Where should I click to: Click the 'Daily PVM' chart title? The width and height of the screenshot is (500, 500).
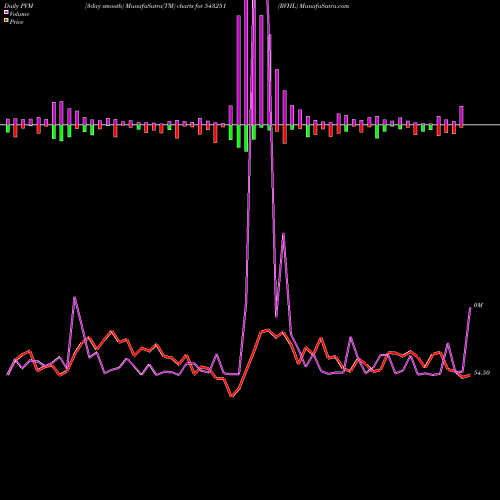coord(19,6)
